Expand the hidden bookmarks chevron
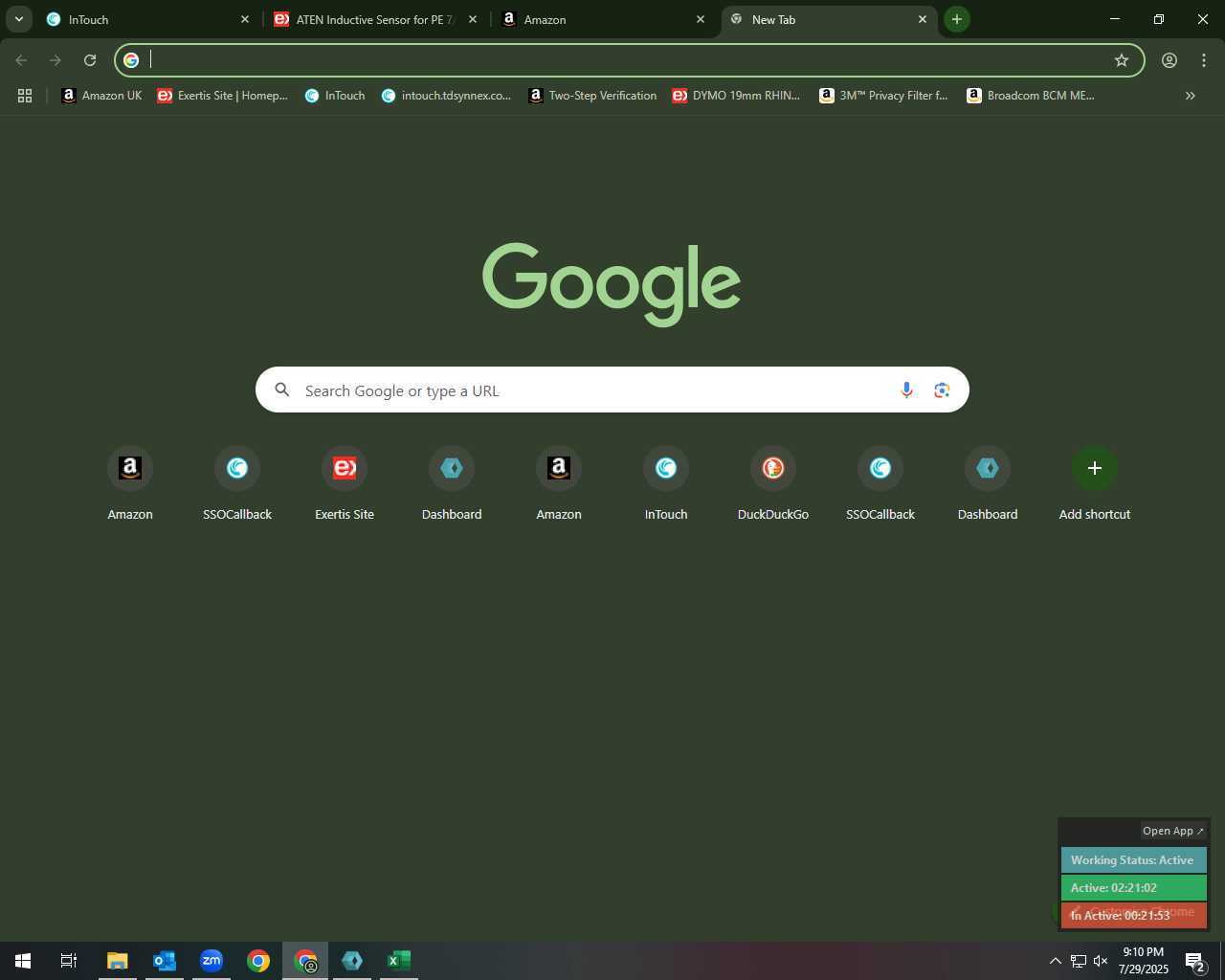 pyautogui.click(x=1191, y=96)
